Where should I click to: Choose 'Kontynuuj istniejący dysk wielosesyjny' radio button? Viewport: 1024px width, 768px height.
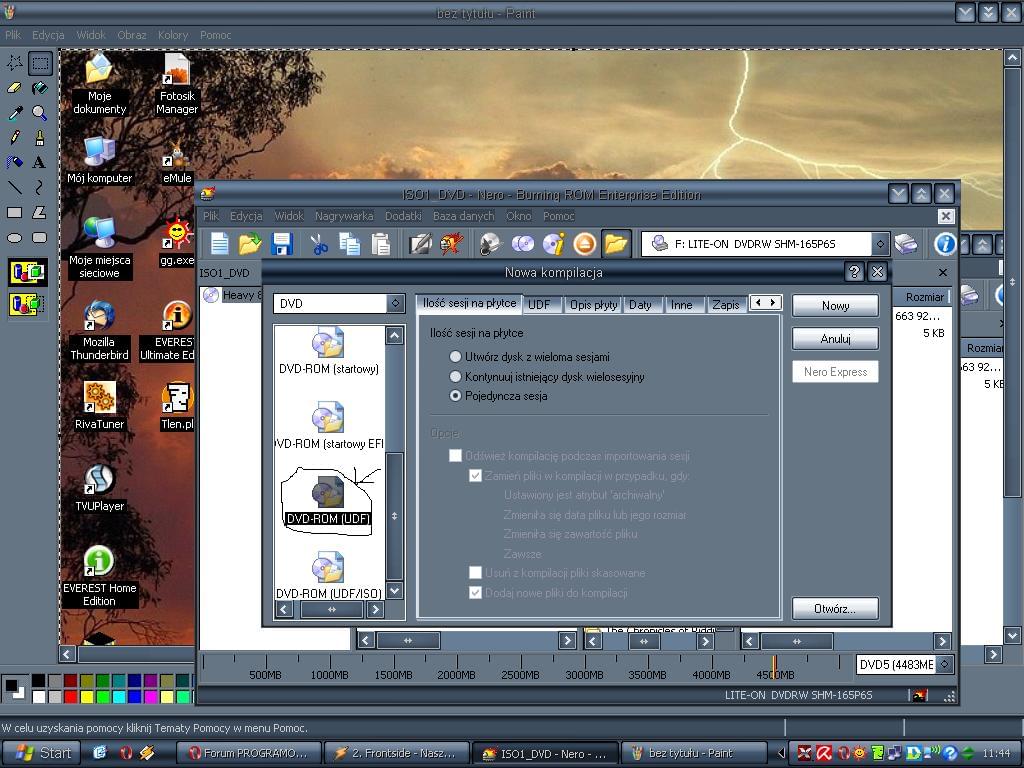pyautogui.click(x=456, y=377)
